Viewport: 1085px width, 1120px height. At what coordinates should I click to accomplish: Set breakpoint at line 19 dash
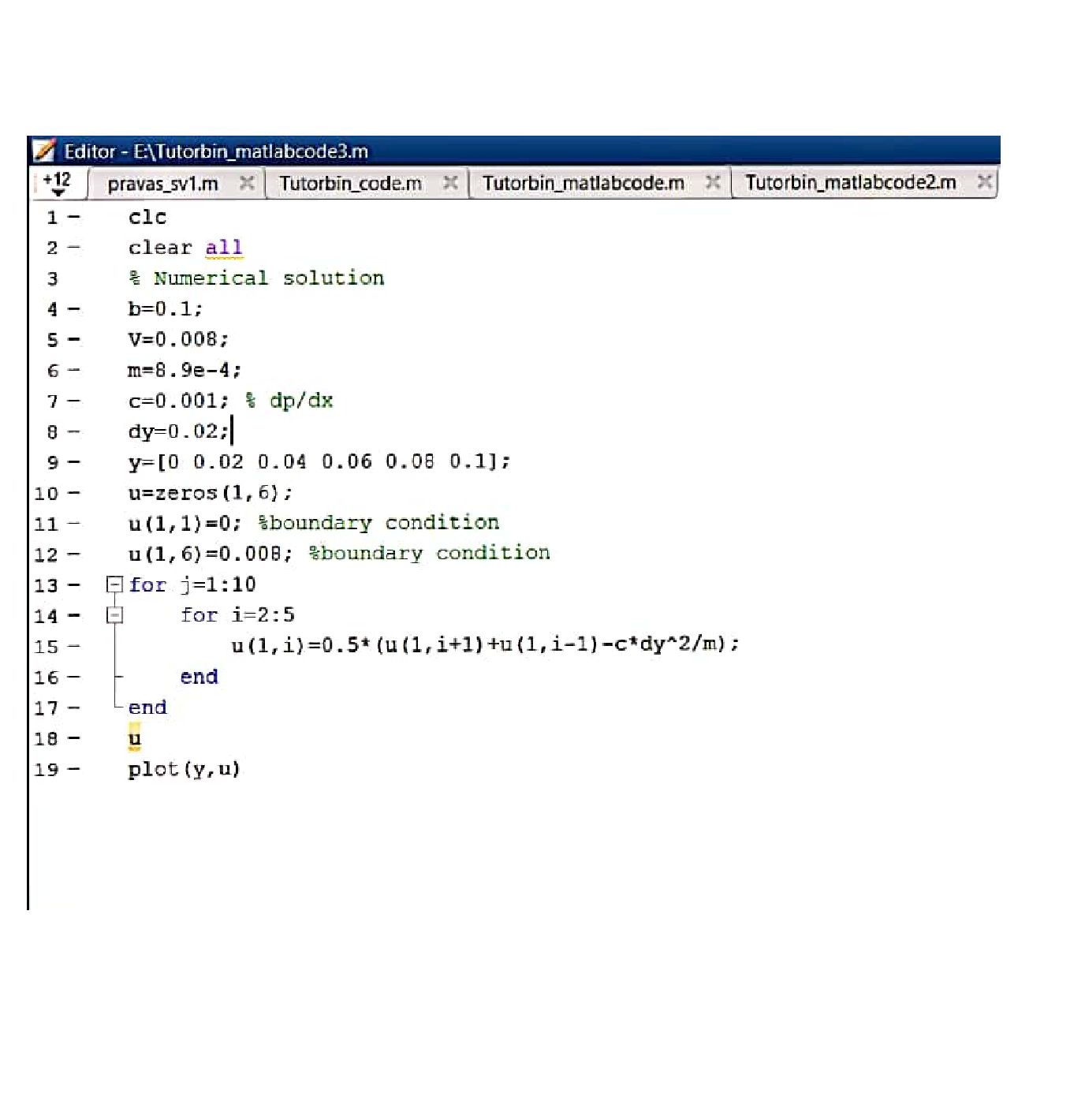coord(74,770)
